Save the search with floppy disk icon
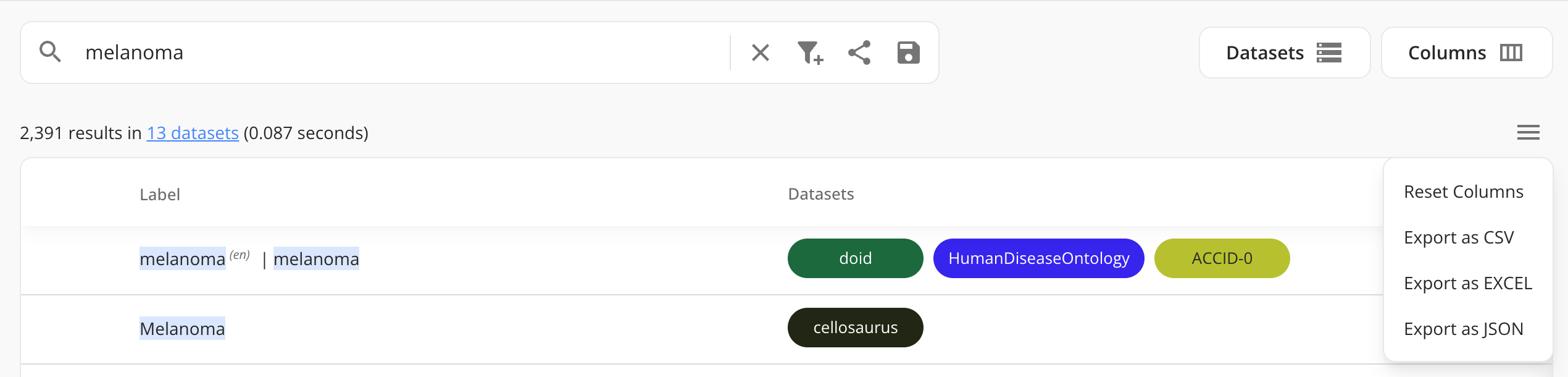 [908, 53]
